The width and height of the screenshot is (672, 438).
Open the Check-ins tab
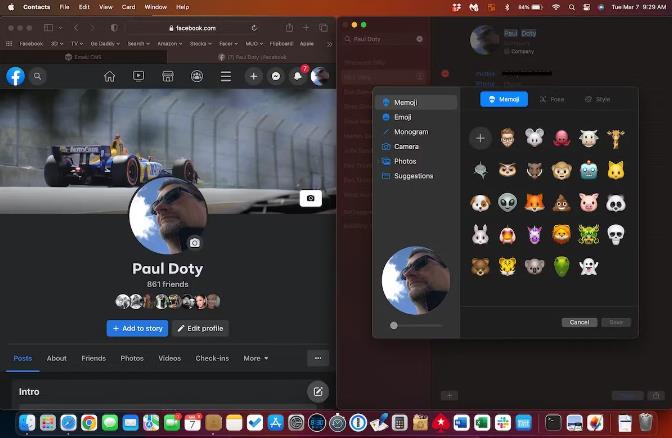[212, 358]
